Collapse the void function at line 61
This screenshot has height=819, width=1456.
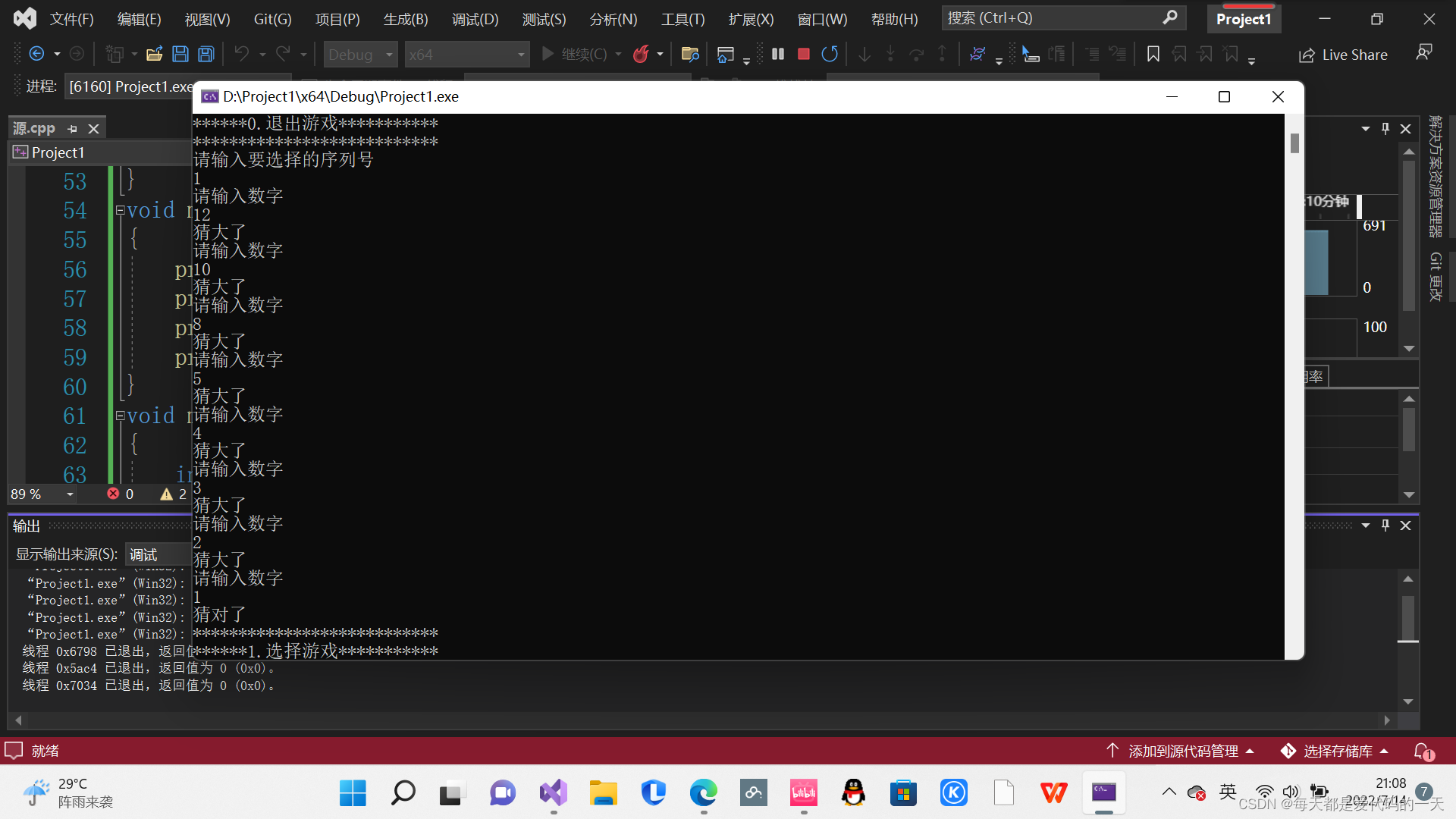(x=120, y=416)
